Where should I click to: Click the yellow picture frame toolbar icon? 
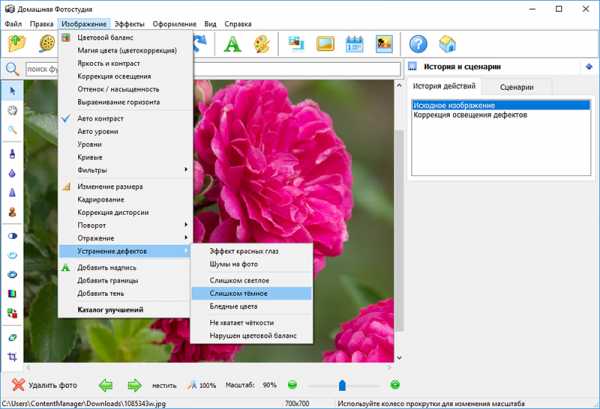(325, 44)
